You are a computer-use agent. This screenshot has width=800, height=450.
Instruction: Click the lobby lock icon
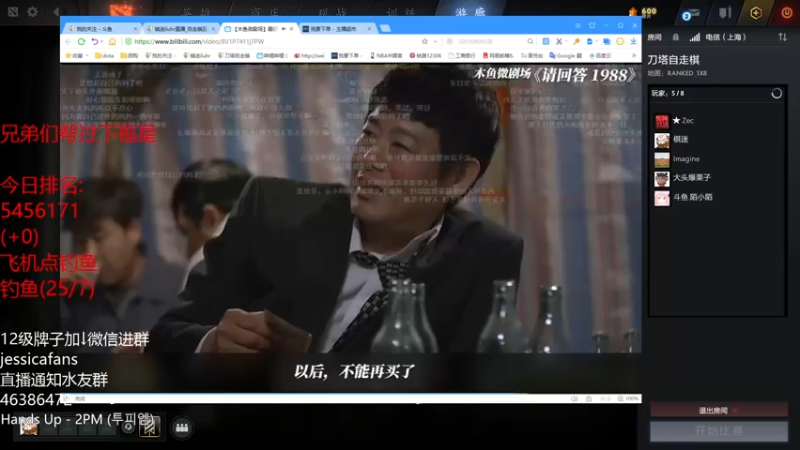coord(676,37)
